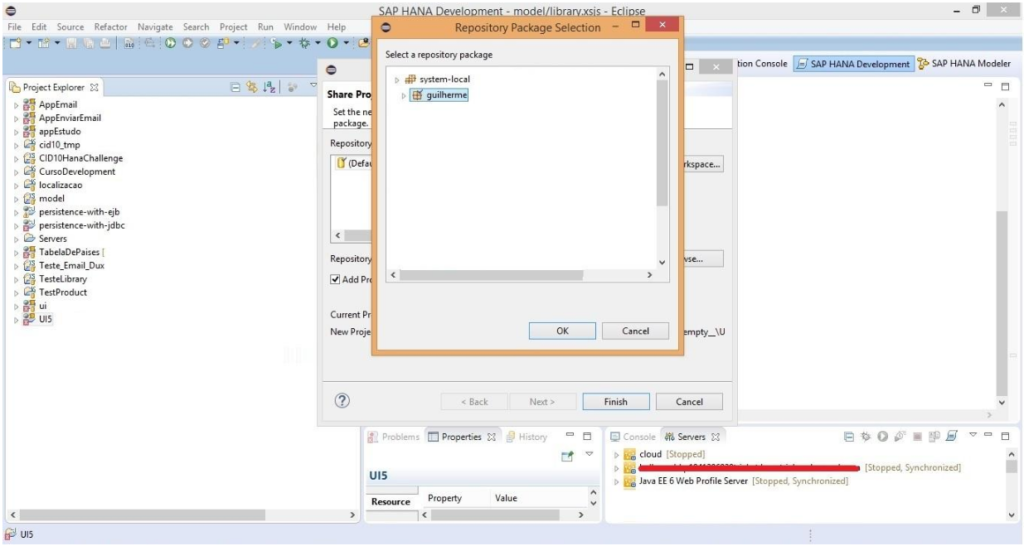Click the help question mark icon
The image size is (1024, 546).
point(342,401)
